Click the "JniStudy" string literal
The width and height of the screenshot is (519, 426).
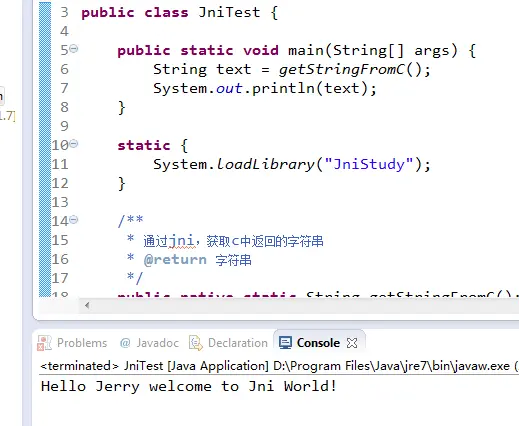coord(369,164)
